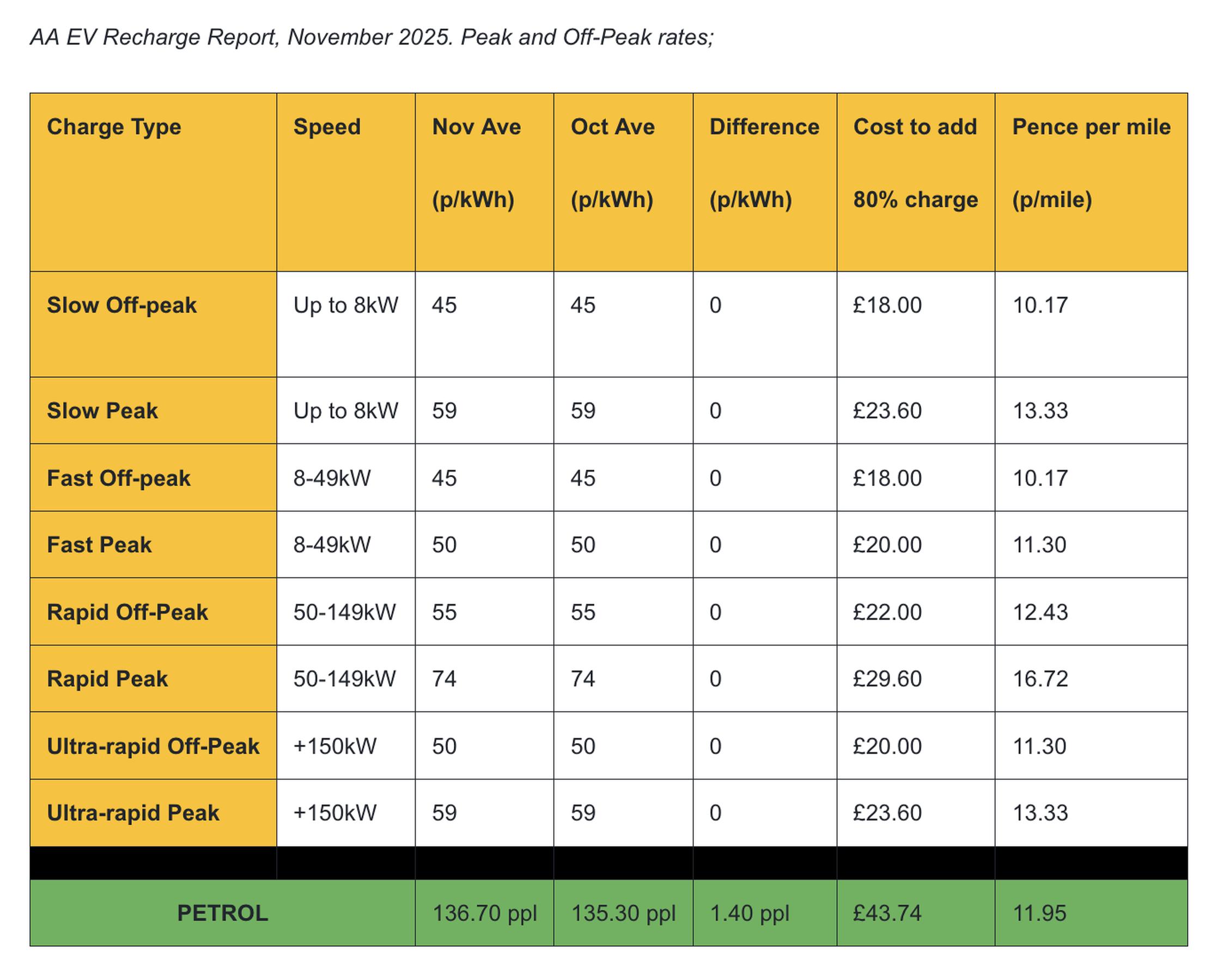Click the green PETROL cell
The width and height of the screenshot is (1211, 980).
pos(222,914)
